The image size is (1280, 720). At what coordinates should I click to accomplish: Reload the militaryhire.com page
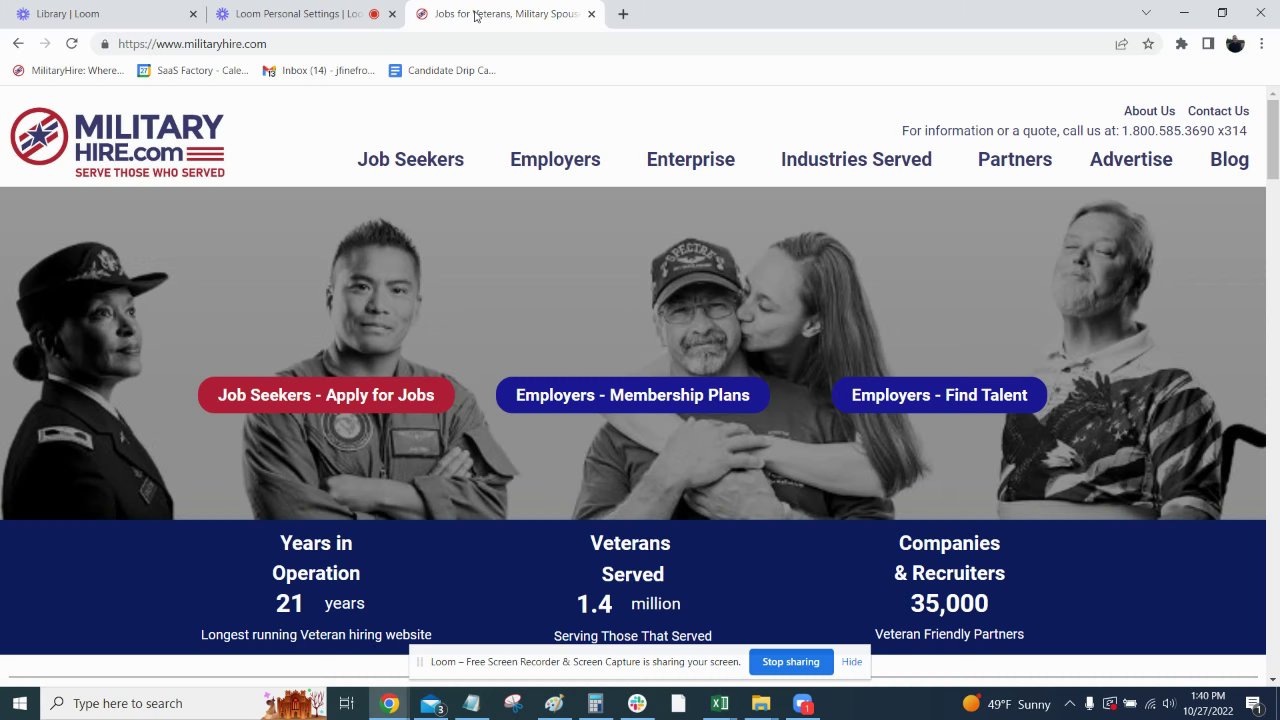click(x=72, y=44)
